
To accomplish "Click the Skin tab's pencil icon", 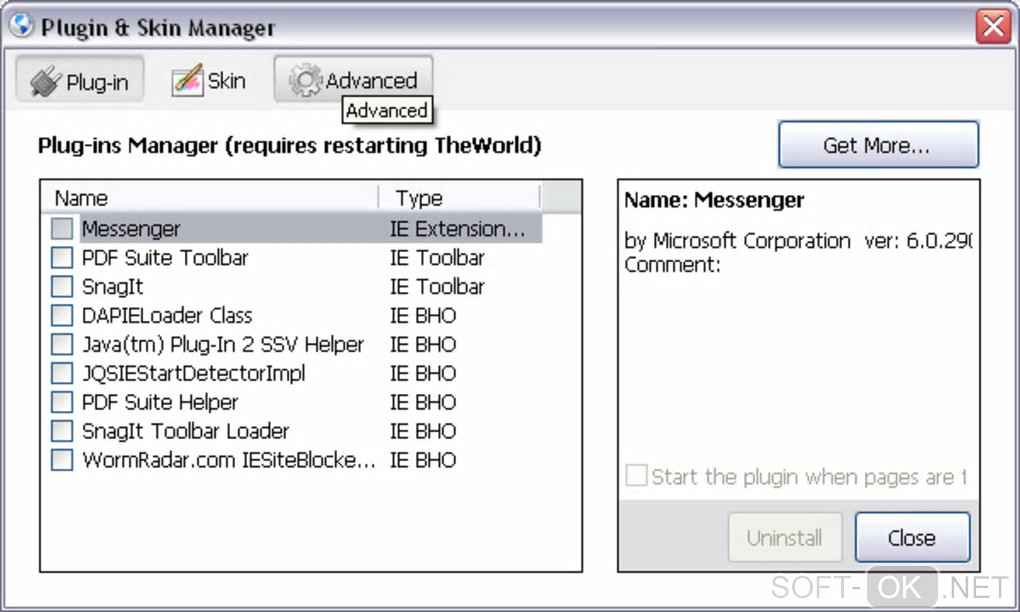I will tap(187, 81).
